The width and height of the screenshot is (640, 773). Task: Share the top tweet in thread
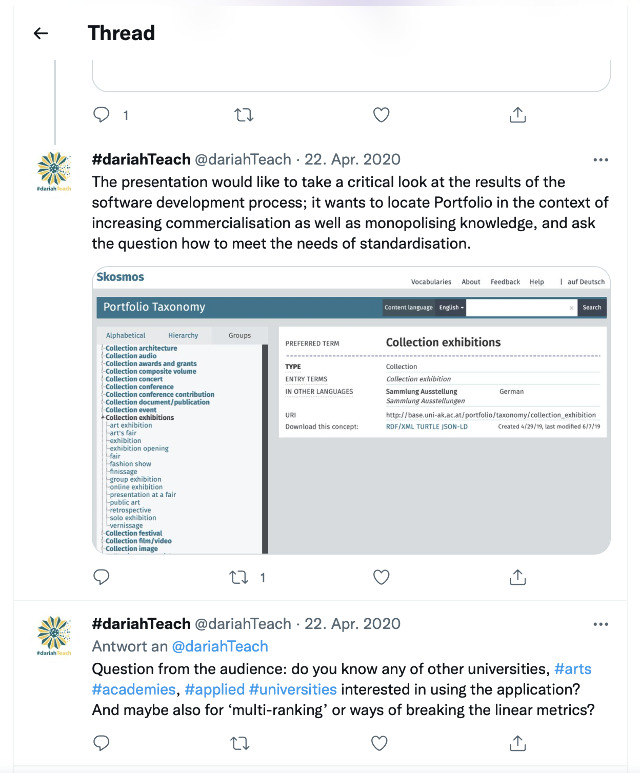[x=518, y=115]
